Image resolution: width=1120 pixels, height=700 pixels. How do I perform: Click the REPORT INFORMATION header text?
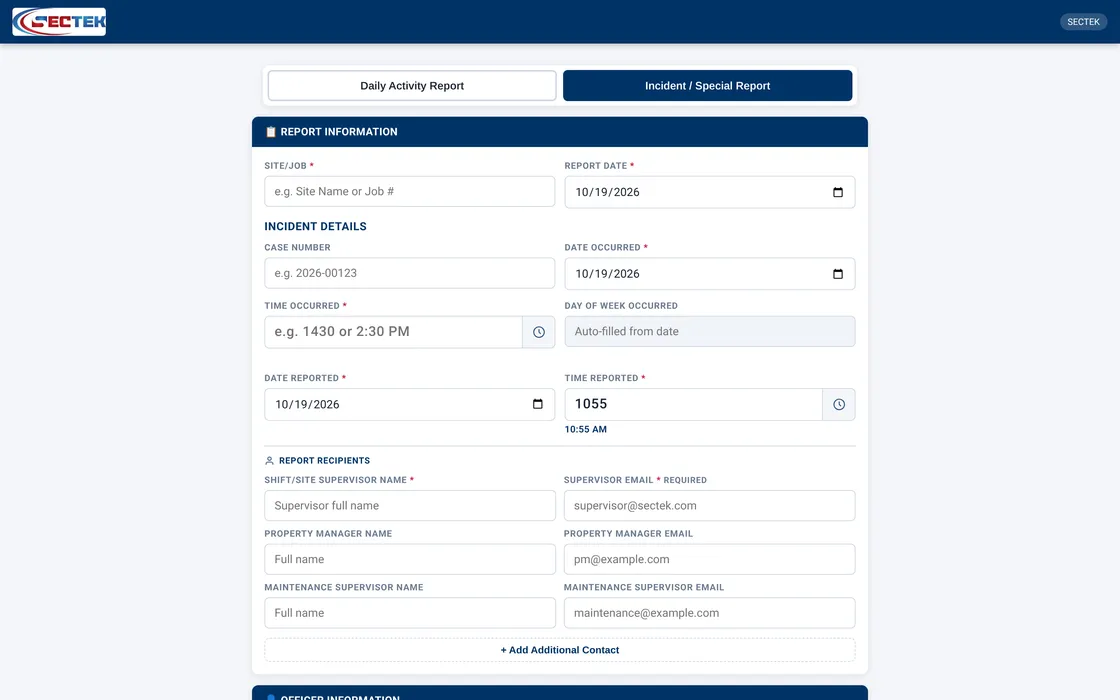pos(339,131)
